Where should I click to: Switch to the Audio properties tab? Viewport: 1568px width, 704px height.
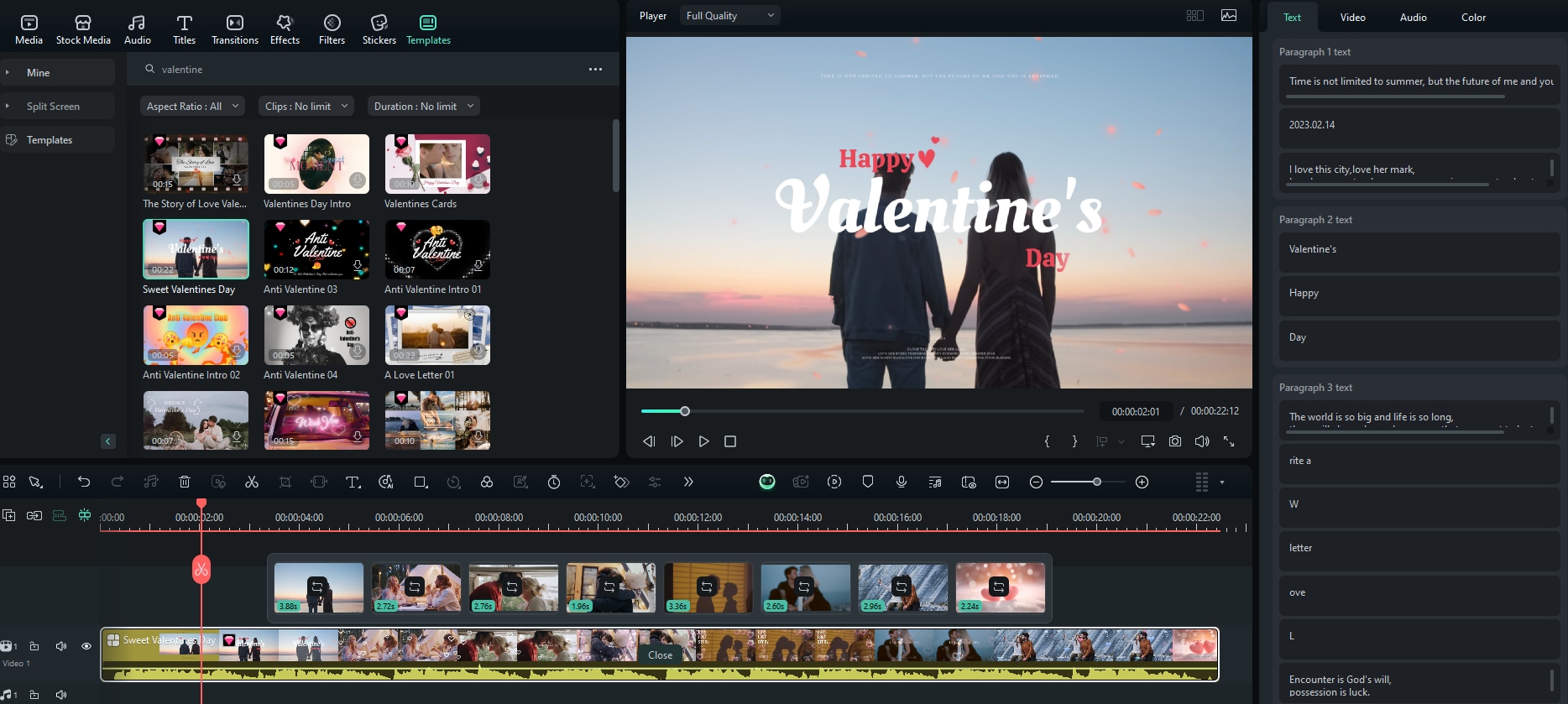pos(1413,18)
